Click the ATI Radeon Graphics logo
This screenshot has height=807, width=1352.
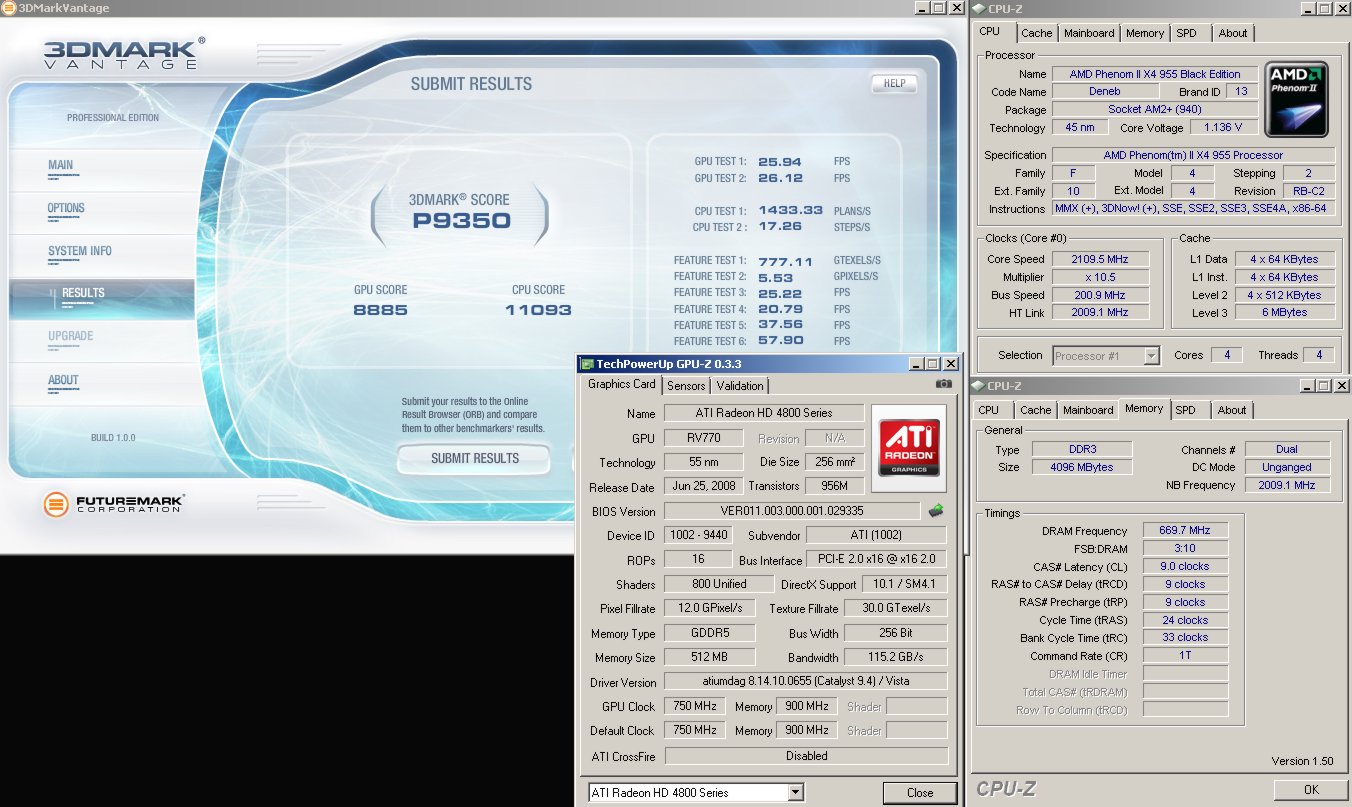tap(908, 448)
